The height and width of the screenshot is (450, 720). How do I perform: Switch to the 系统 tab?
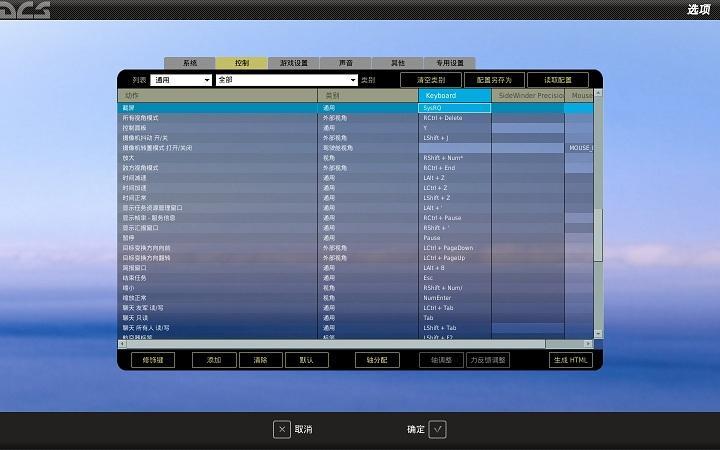(x=190, y=63)
